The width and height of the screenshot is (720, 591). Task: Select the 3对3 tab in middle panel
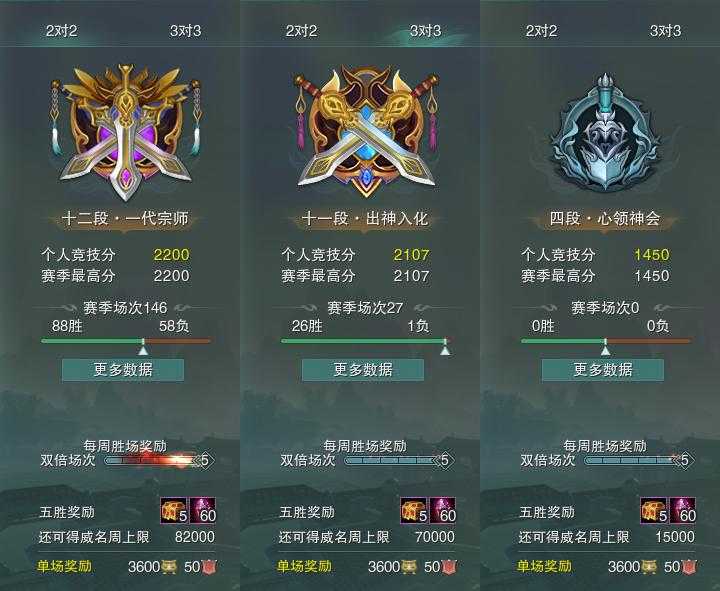[425, 31]
